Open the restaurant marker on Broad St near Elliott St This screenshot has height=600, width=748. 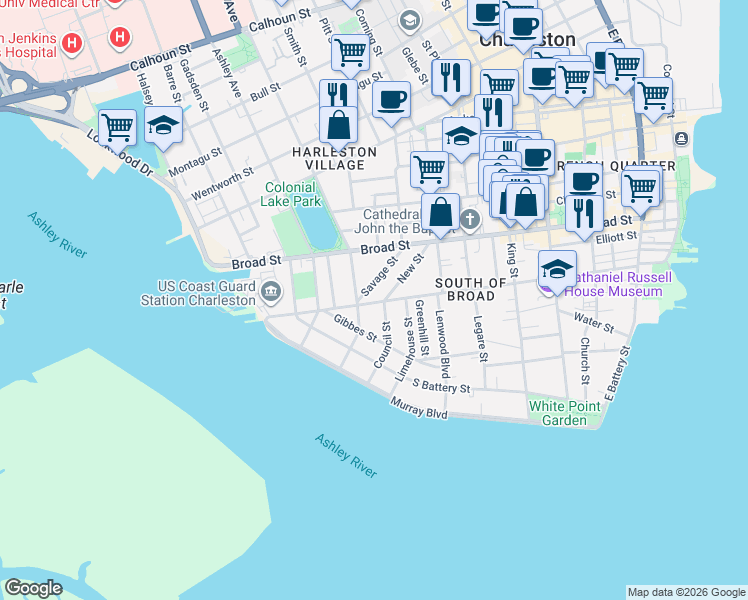coord(584,215)
